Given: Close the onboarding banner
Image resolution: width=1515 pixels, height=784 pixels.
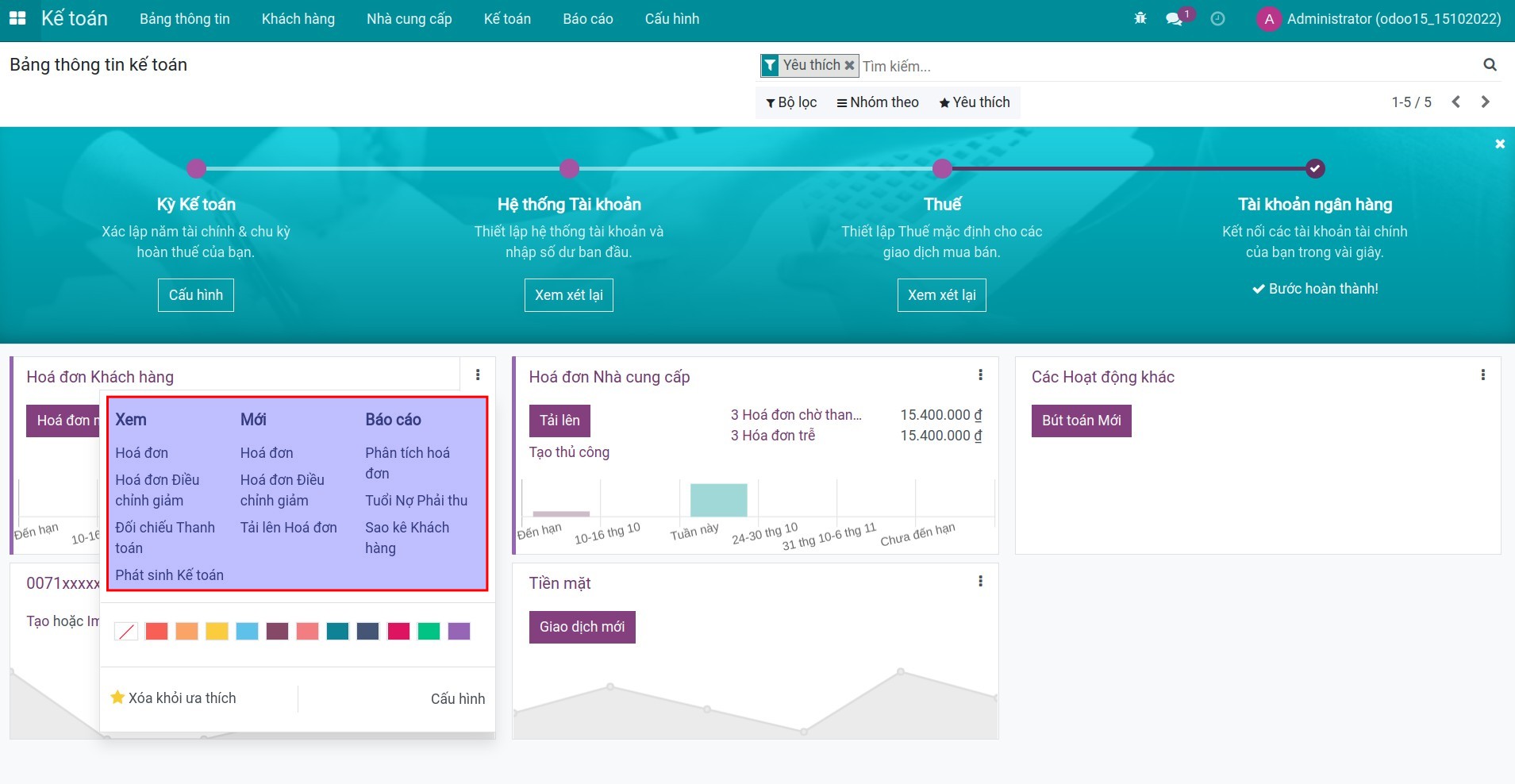Looking at the screenshot, I should pyautogui.click(x=1499, y=144).
